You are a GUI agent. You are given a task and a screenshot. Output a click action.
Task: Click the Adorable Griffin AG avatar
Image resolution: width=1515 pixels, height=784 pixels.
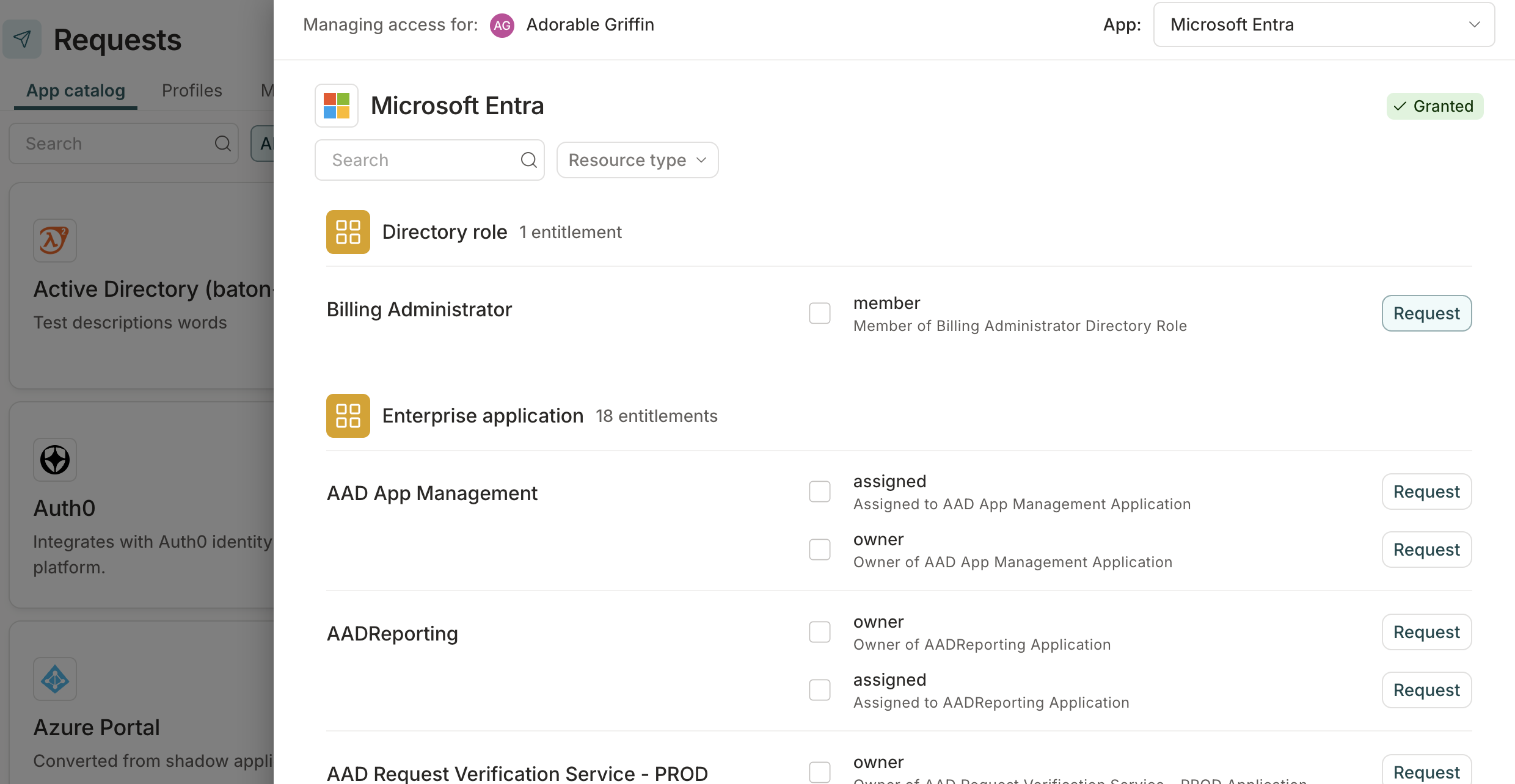pyautogui.click(x=502, y=25)
